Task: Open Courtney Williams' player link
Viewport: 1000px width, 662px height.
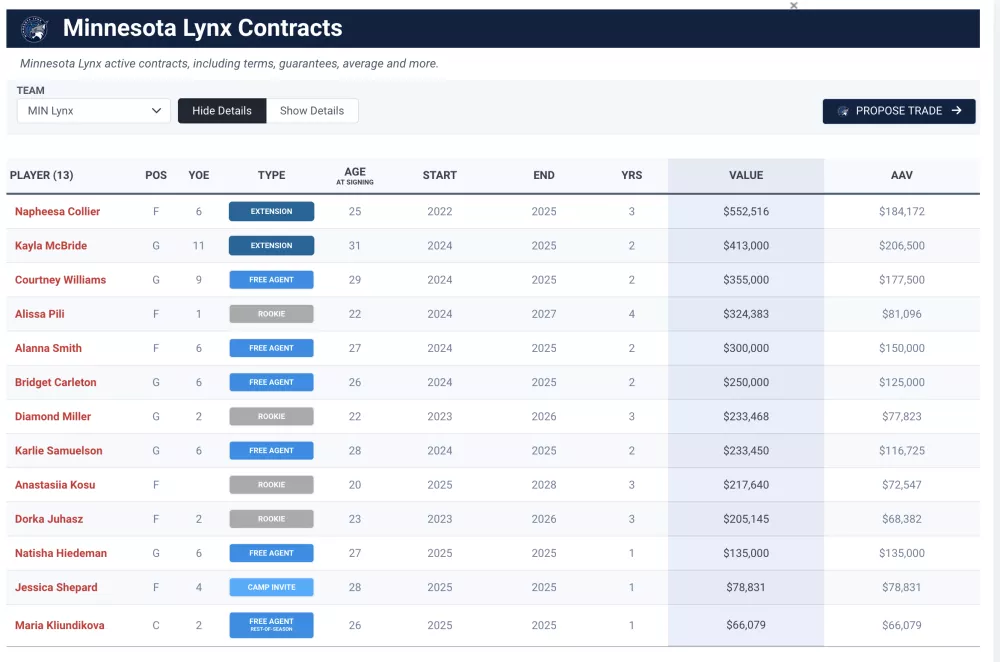Action: click(61, 280)
